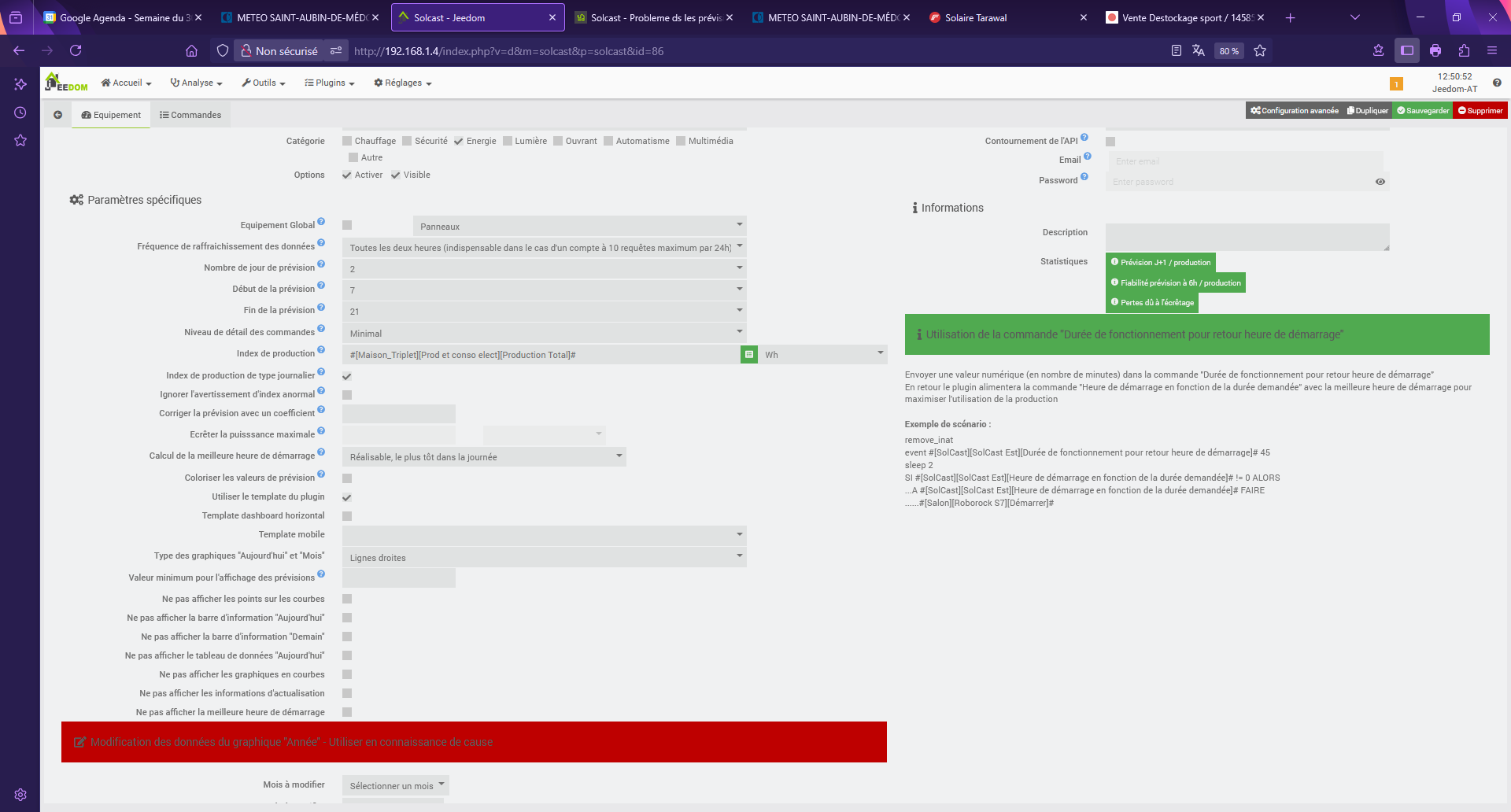
Task: Toggle the Chauffage category checkbox
Action: [x=347, y=141]
